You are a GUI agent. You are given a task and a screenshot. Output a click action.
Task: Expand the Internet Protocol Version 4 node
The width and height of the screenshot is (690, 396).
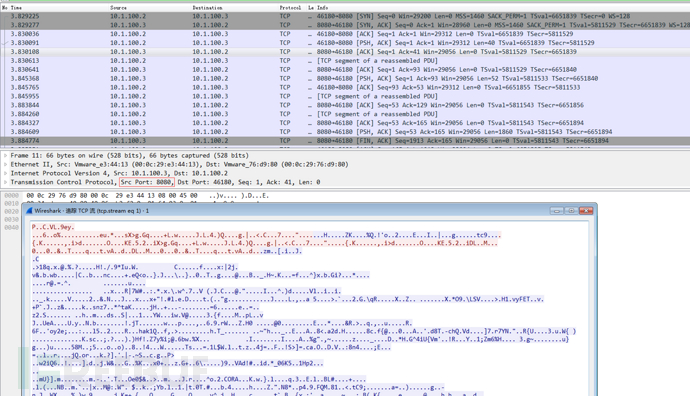pos(5,173)
